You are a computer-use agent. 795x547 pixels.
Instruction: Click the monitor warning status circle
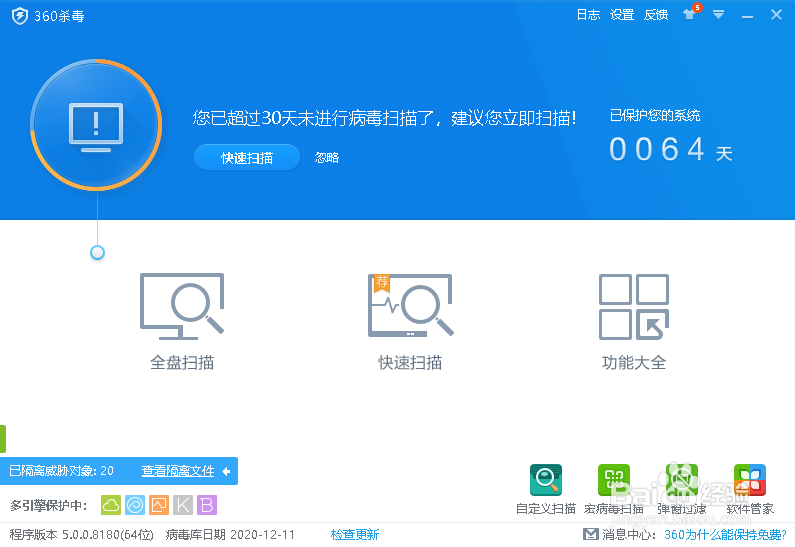[x=96, y=125]
